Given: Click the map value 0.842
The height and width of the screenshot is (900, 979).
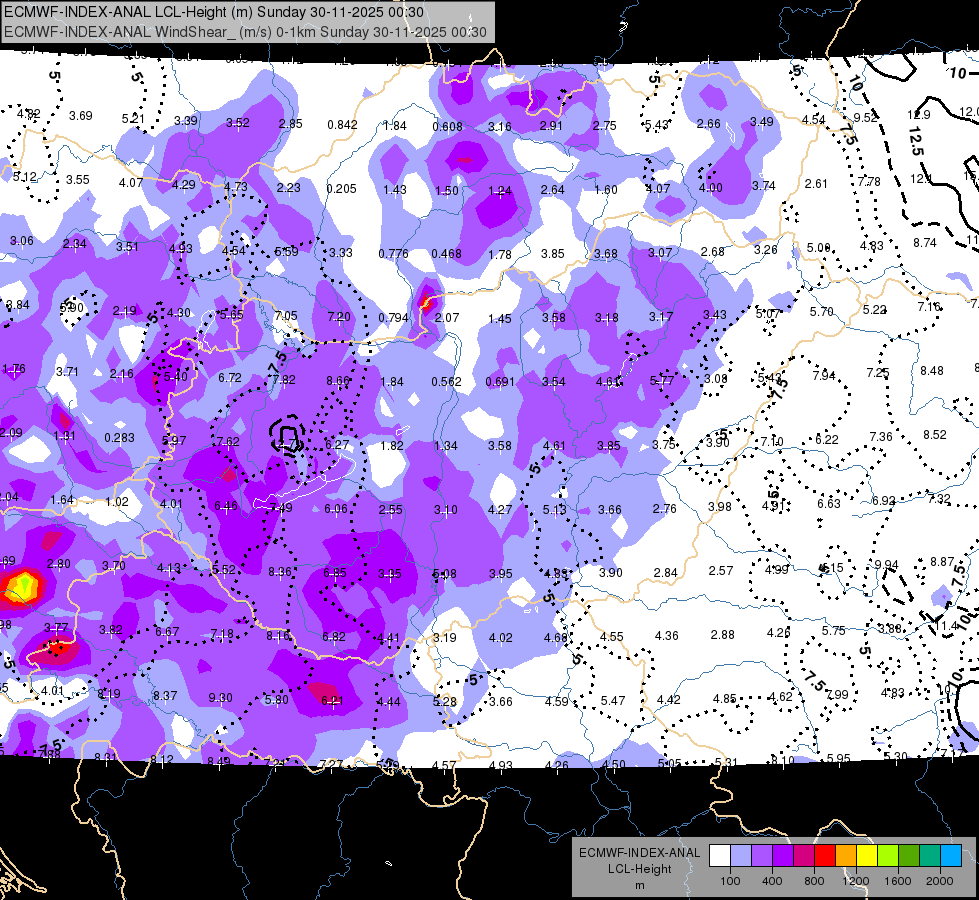Looking at the screenshot, I should (342, 124).
